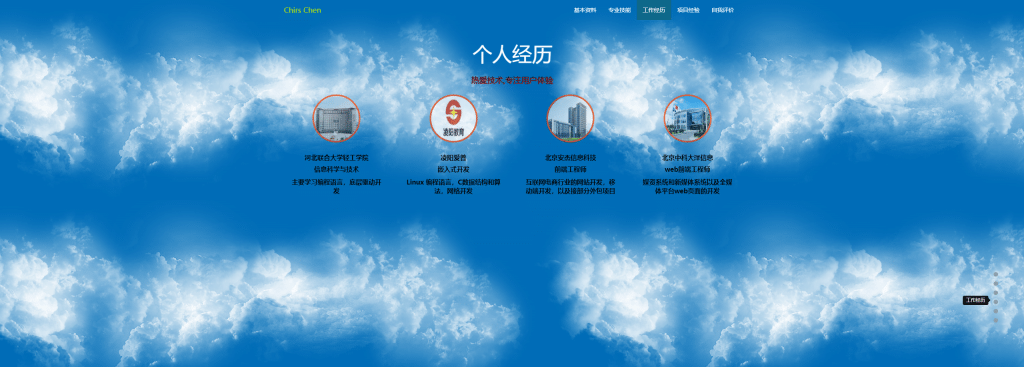Click the last side pagination dot

point(996,320)
